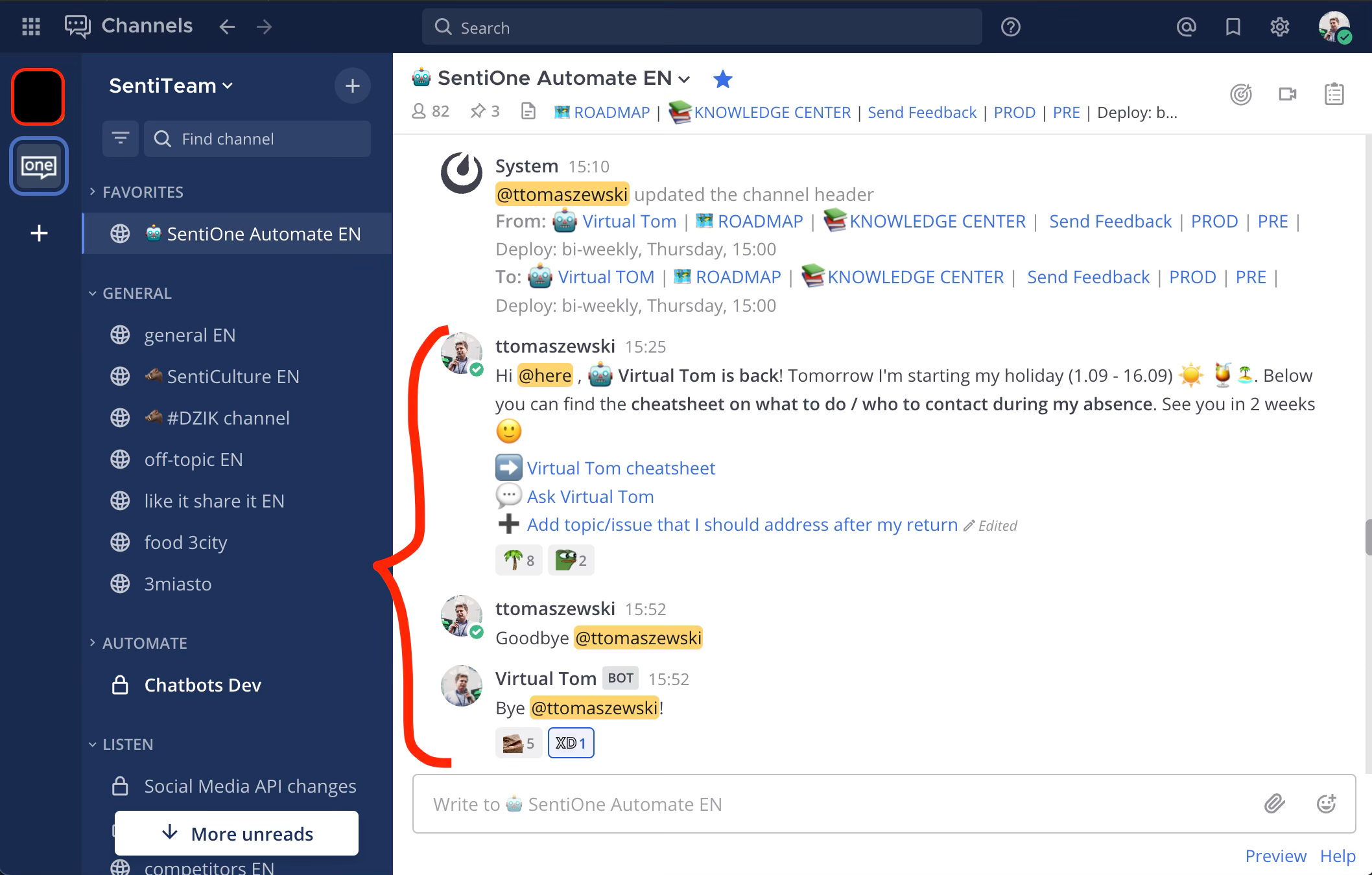Open Virtual Tom cheatsheet link
Screen dimensions: 1372x875
621,468
